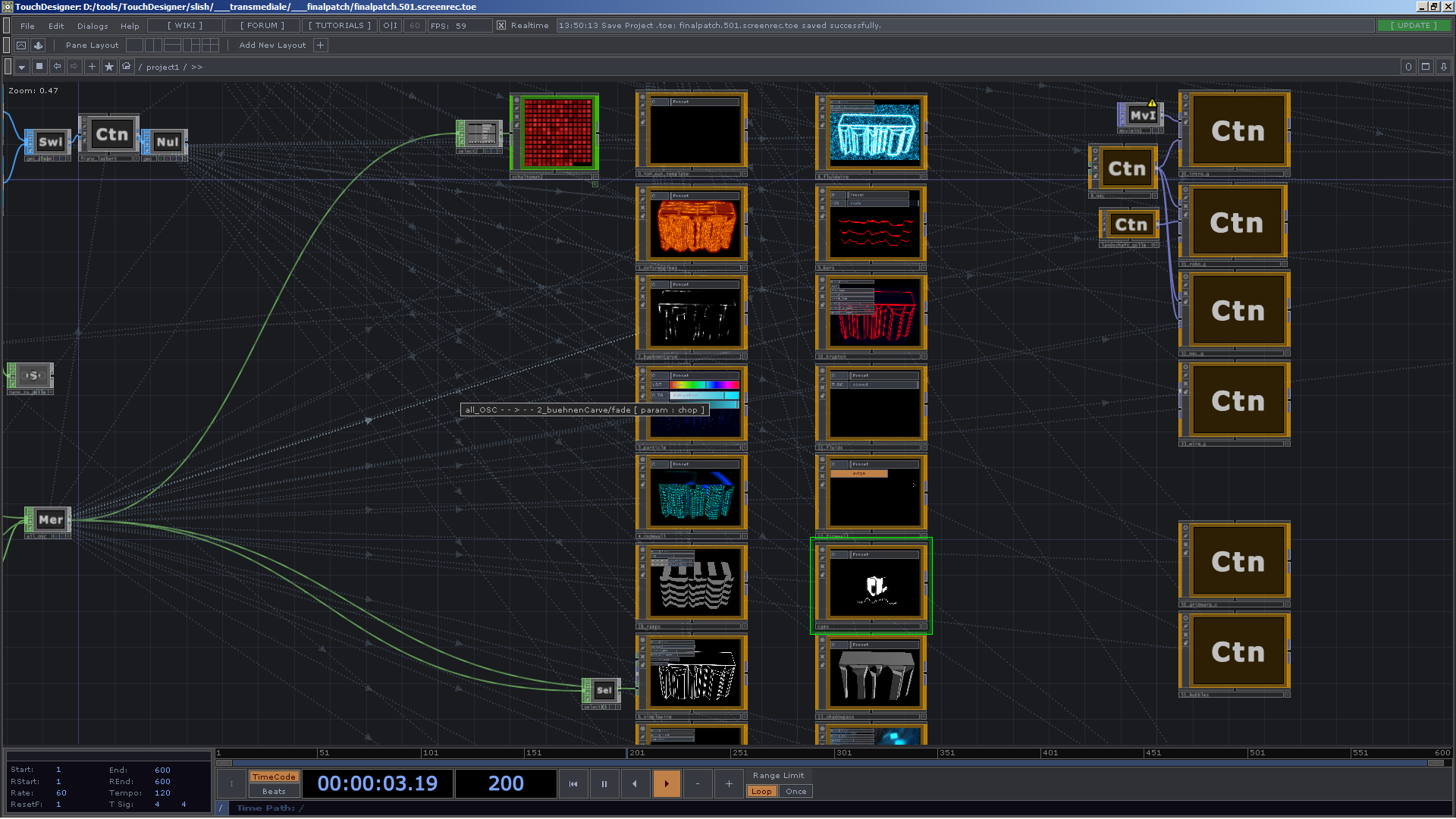The width and height of the screenshot is (1456, 819).
Task: Enable Once range limit mode
Action: (x=795, y=792)
